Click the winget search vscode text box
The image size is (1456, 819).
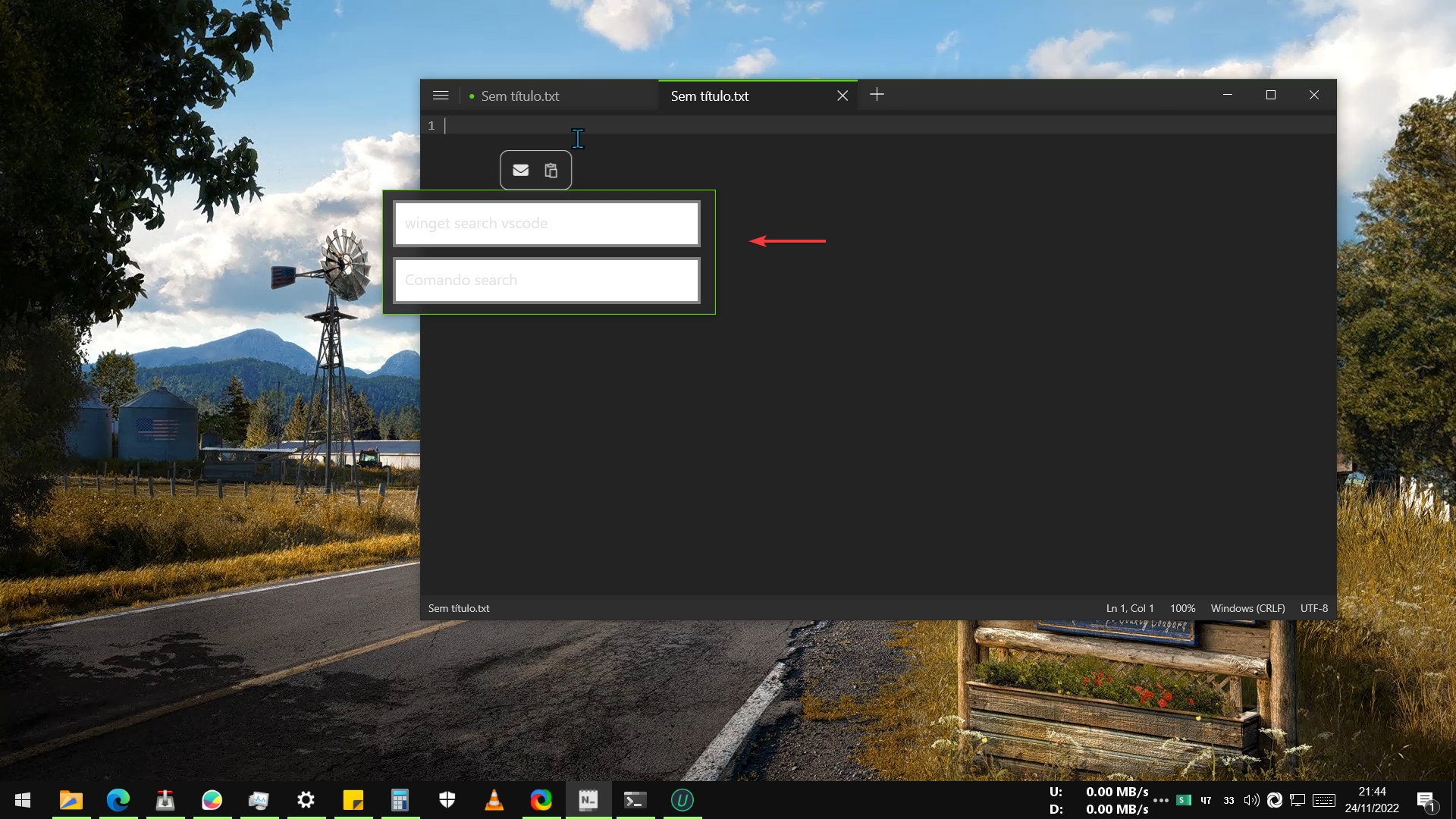coord(546,224)
